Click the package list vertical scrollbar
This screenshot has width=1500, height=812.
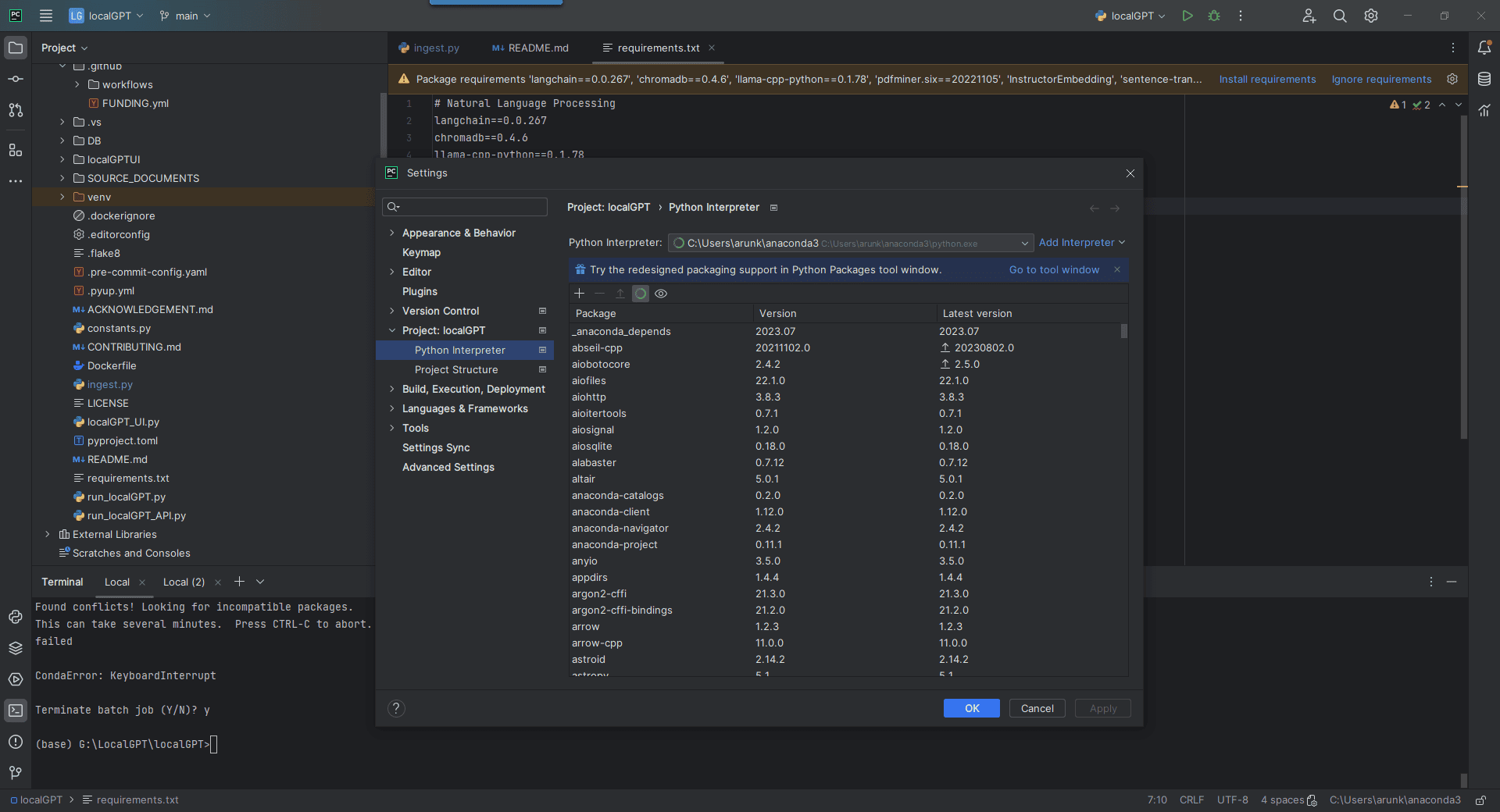[x=1124, y=331]
